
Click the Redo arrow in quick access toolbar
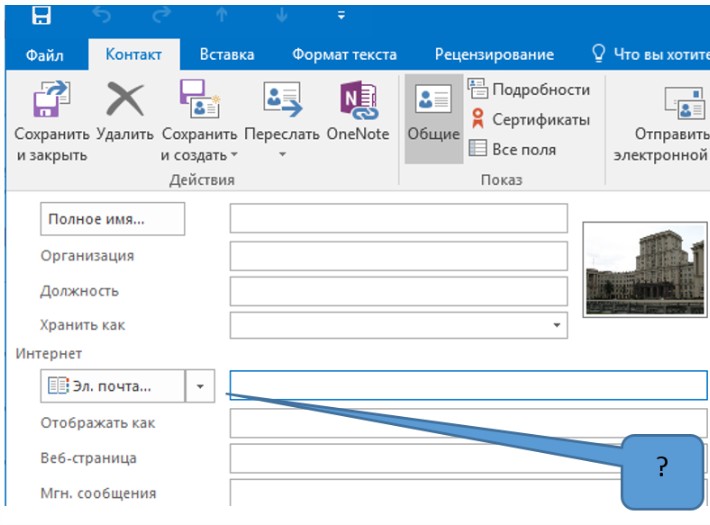(162, 15)
